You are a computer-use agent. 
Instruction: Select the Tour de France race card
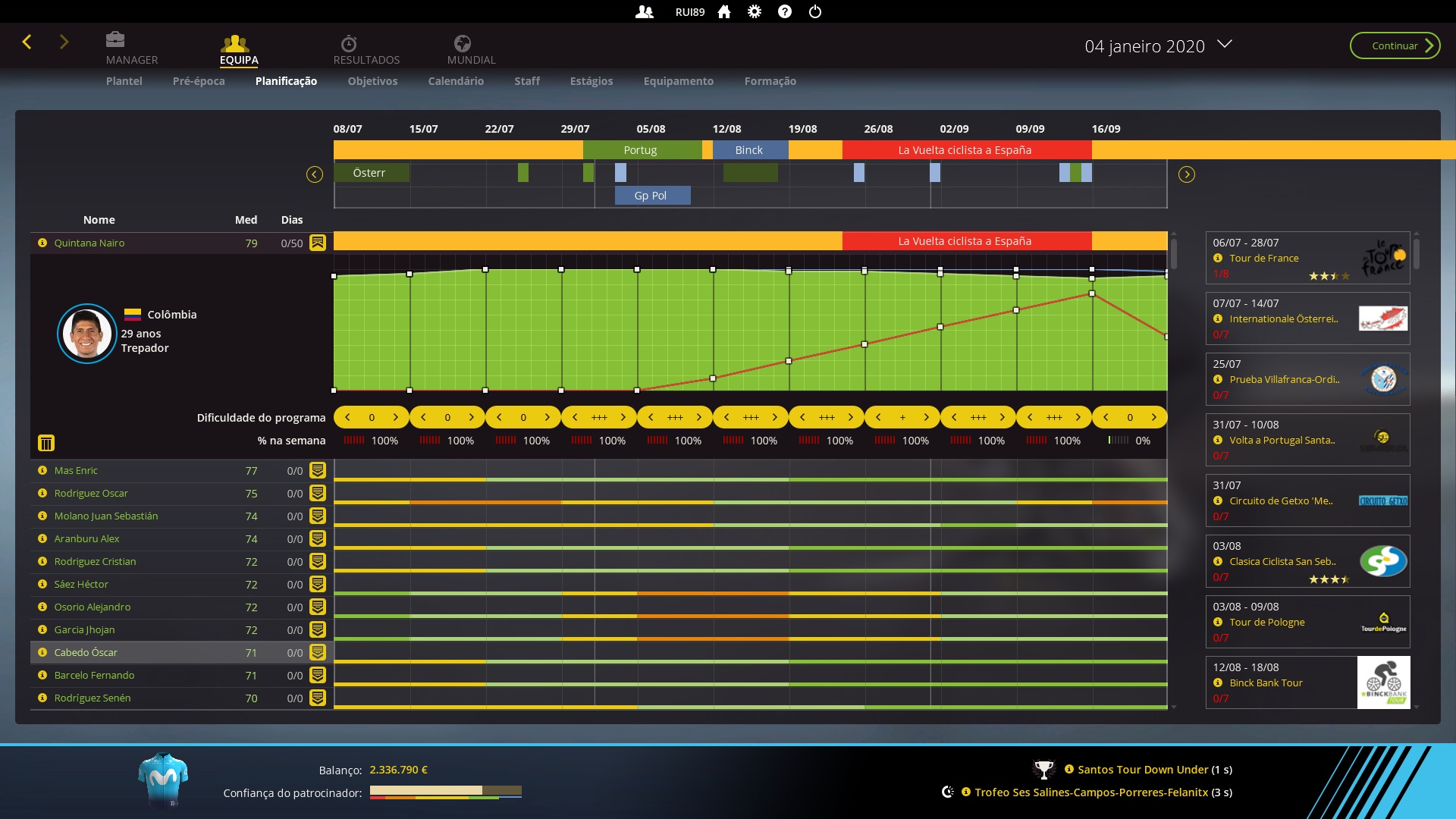pyautogui.click(x=1307, y=258)
